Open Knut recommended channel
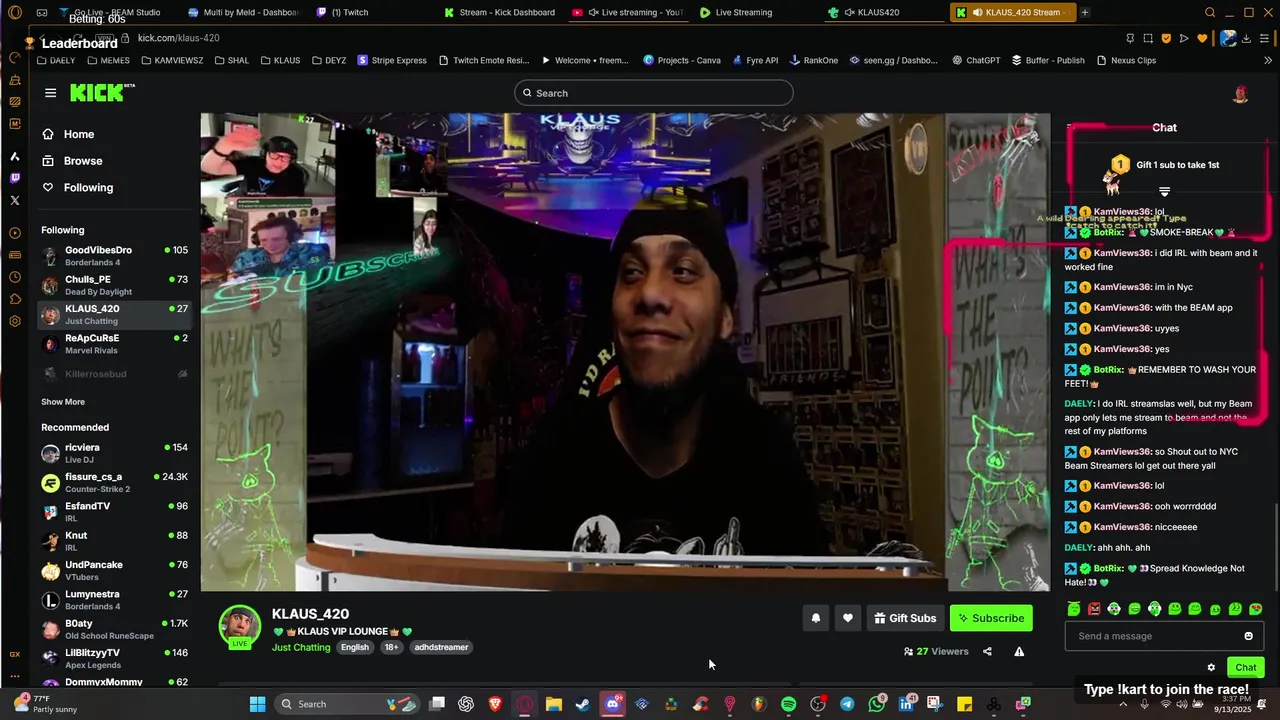 click(114, 541)
